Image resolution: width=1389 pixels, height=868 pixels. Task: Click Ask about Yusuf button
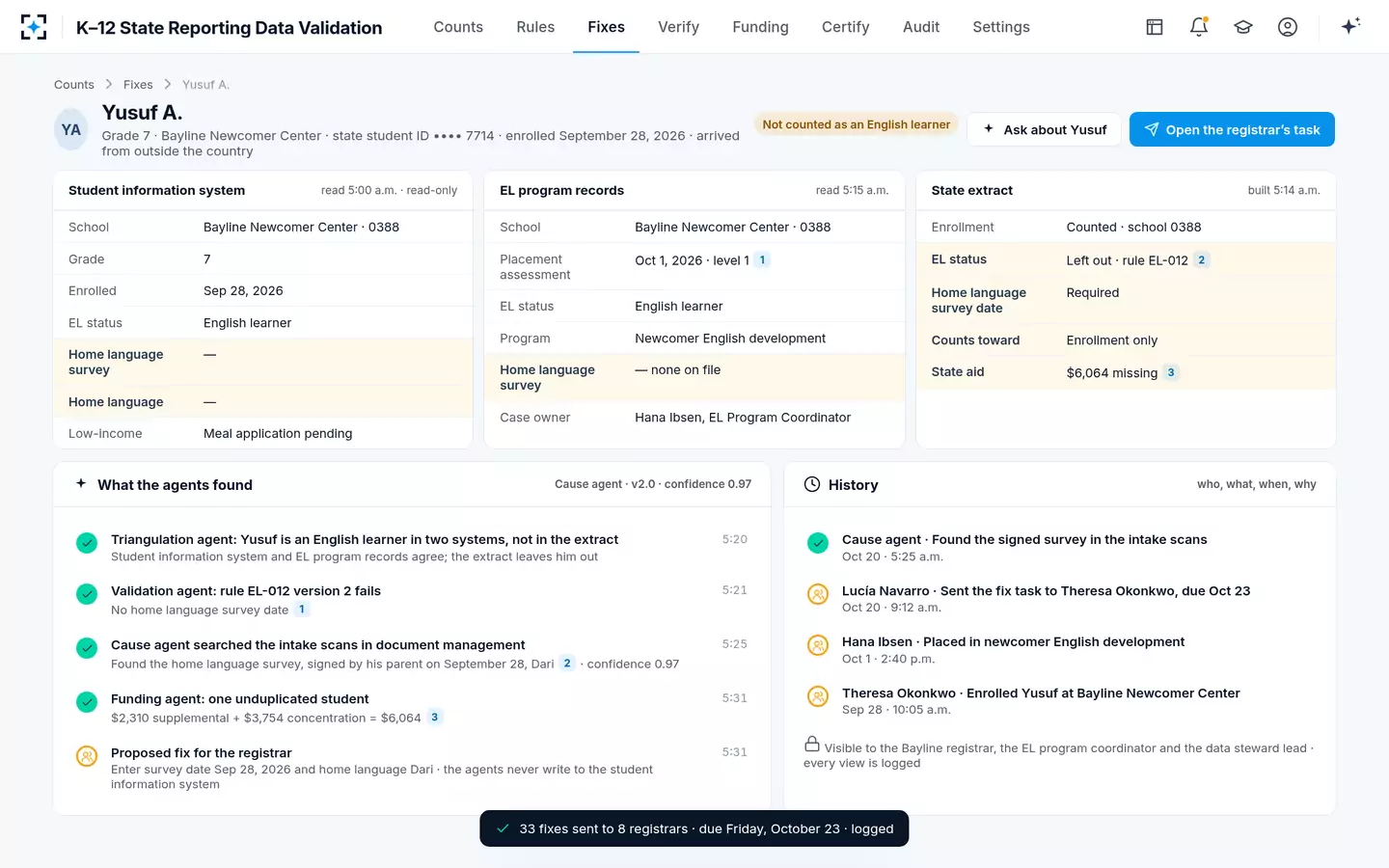click(x=1044, y=129)
